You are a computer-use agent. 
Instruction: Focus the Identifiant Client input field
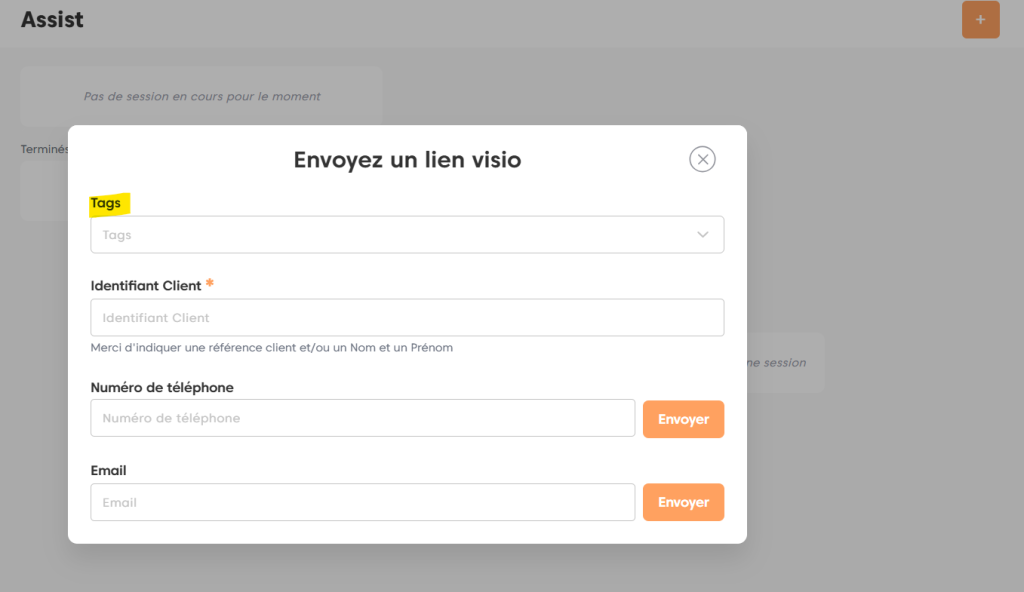click(407, 318)
